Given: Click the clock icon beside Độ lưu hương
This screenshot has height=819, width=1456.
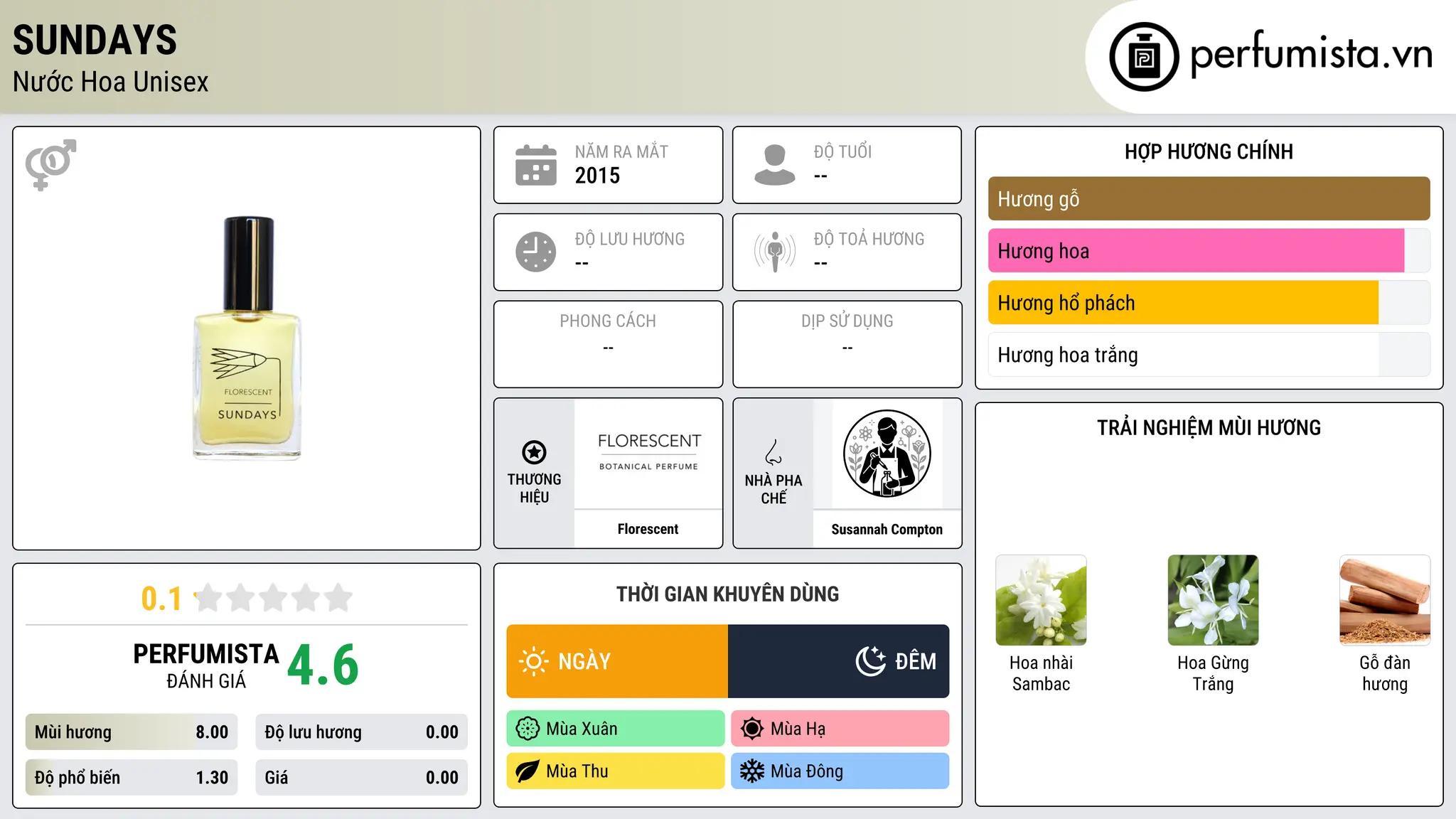Looking at the screenshot, I should coord(536,252).
